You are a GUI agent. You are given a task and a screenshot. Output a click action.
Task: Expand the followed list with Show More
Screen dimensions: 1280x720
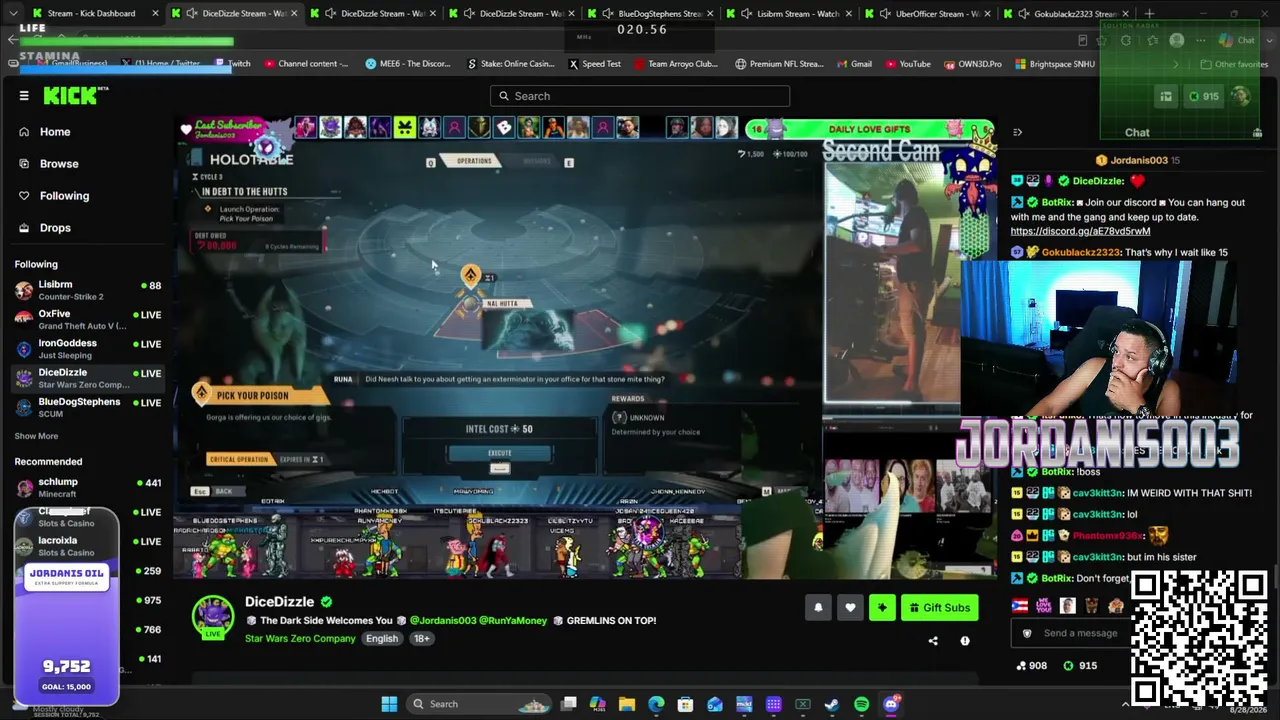click(36, 436)
